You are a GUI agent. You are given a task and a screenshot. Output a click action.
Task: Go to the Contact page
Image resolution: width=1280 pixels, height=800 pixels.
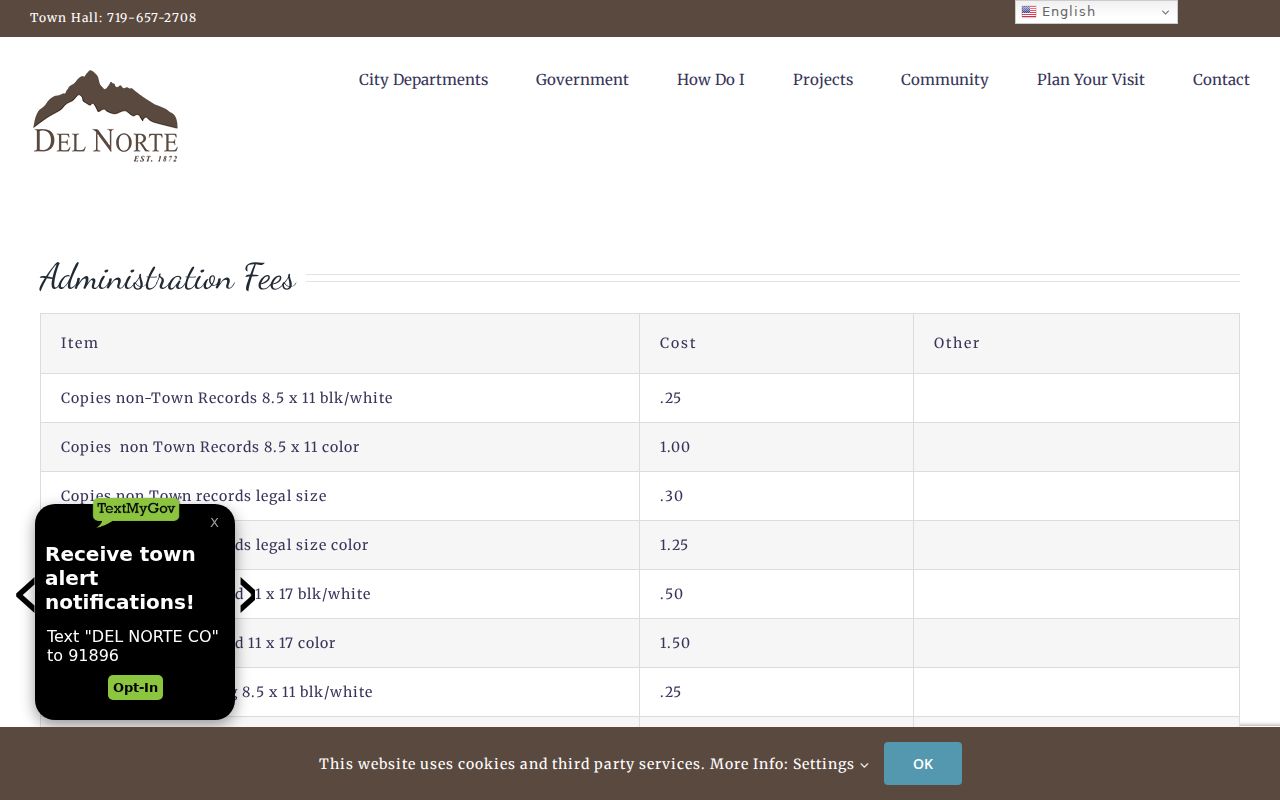coord(1221,80)
